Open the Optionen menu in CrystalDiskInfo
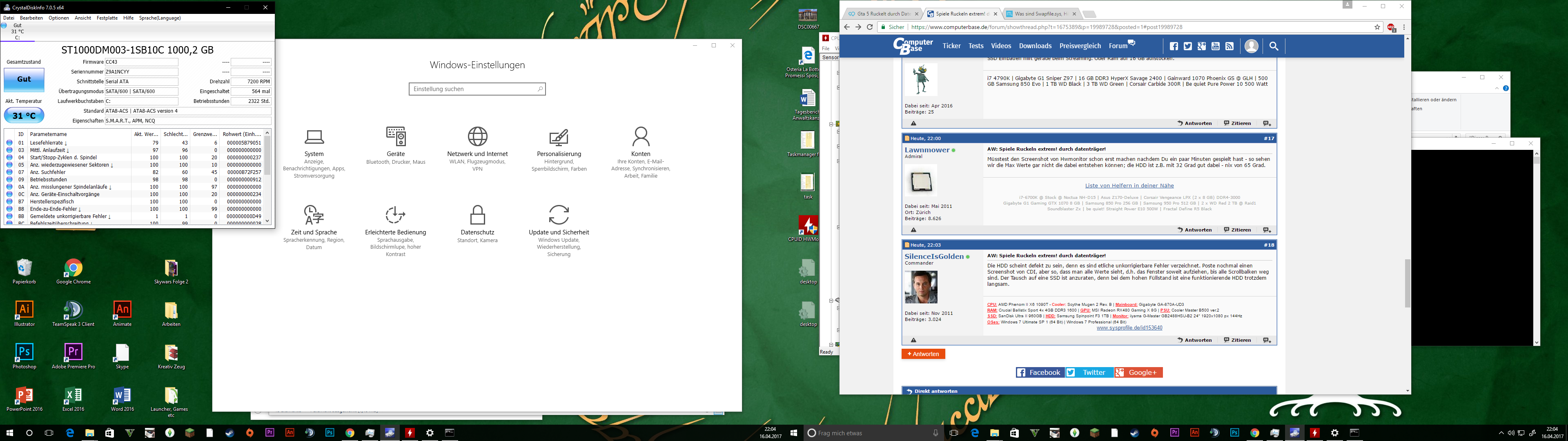 coord(58,18)
